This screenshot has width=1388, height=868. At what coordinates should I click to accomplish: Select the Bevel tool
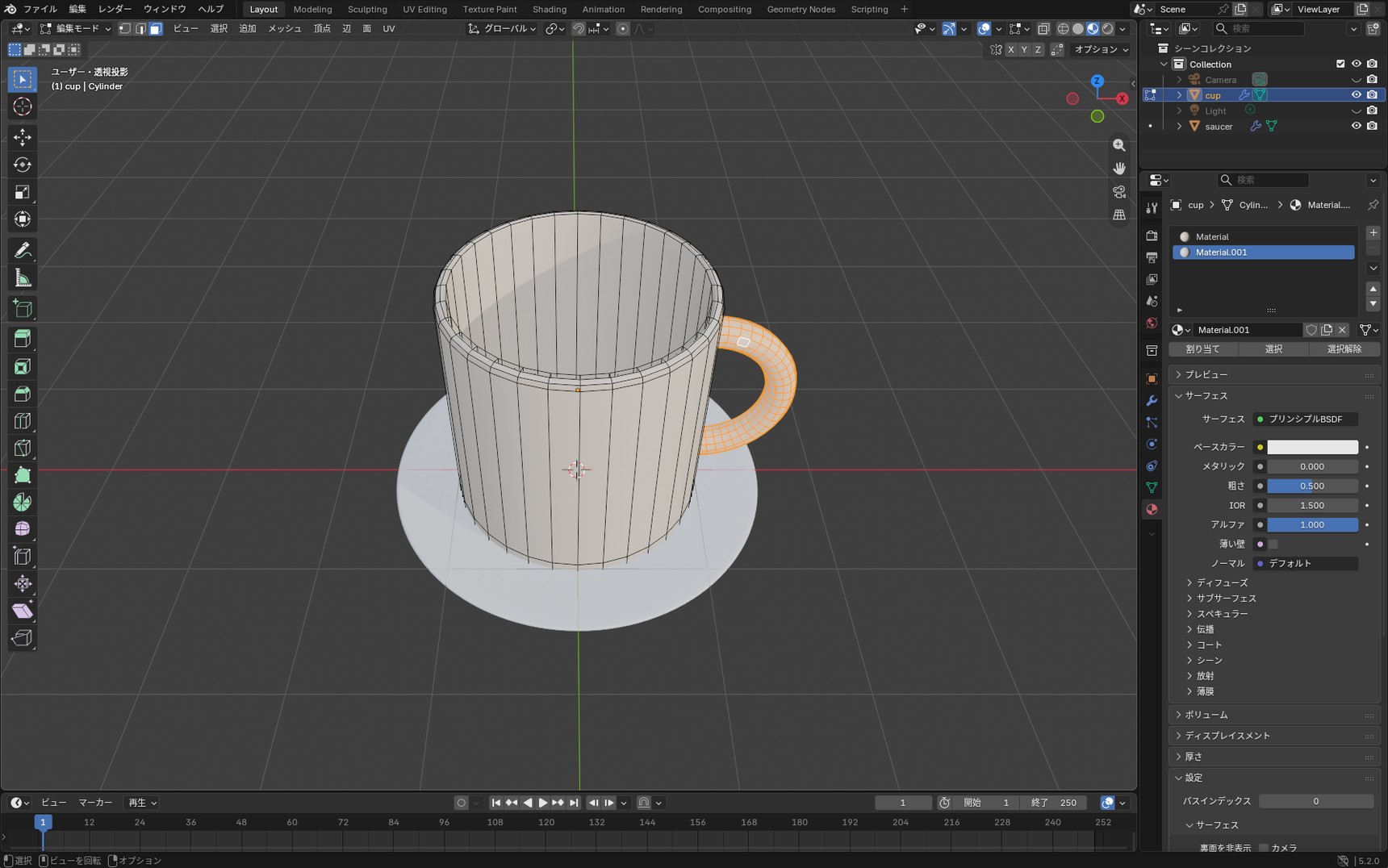point(23,394)
